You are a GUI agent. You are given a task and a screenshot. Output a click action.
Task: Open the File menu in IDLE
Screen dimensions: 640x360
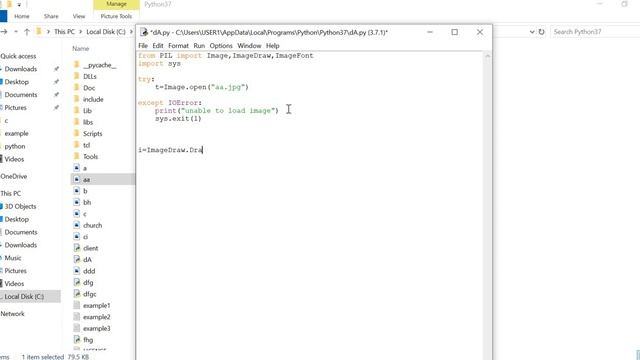143,46
